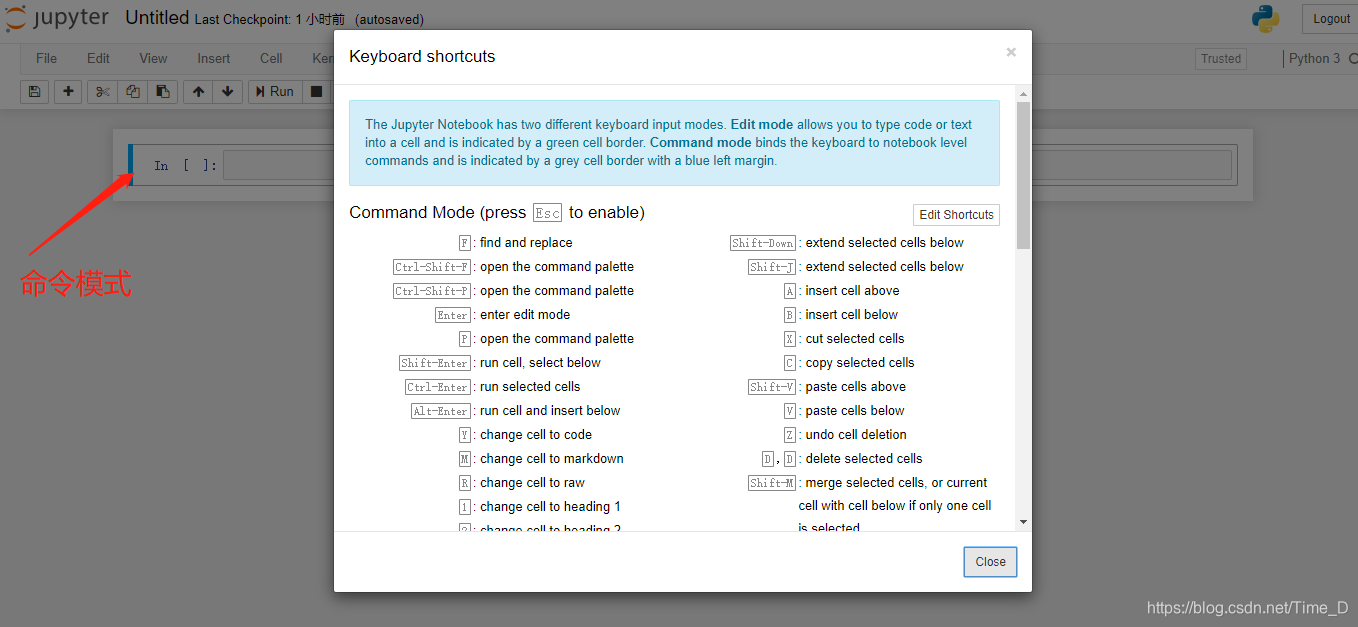Click the Close button in dialog
Screen dimensions: 1358x627
(x=990, y=561)
